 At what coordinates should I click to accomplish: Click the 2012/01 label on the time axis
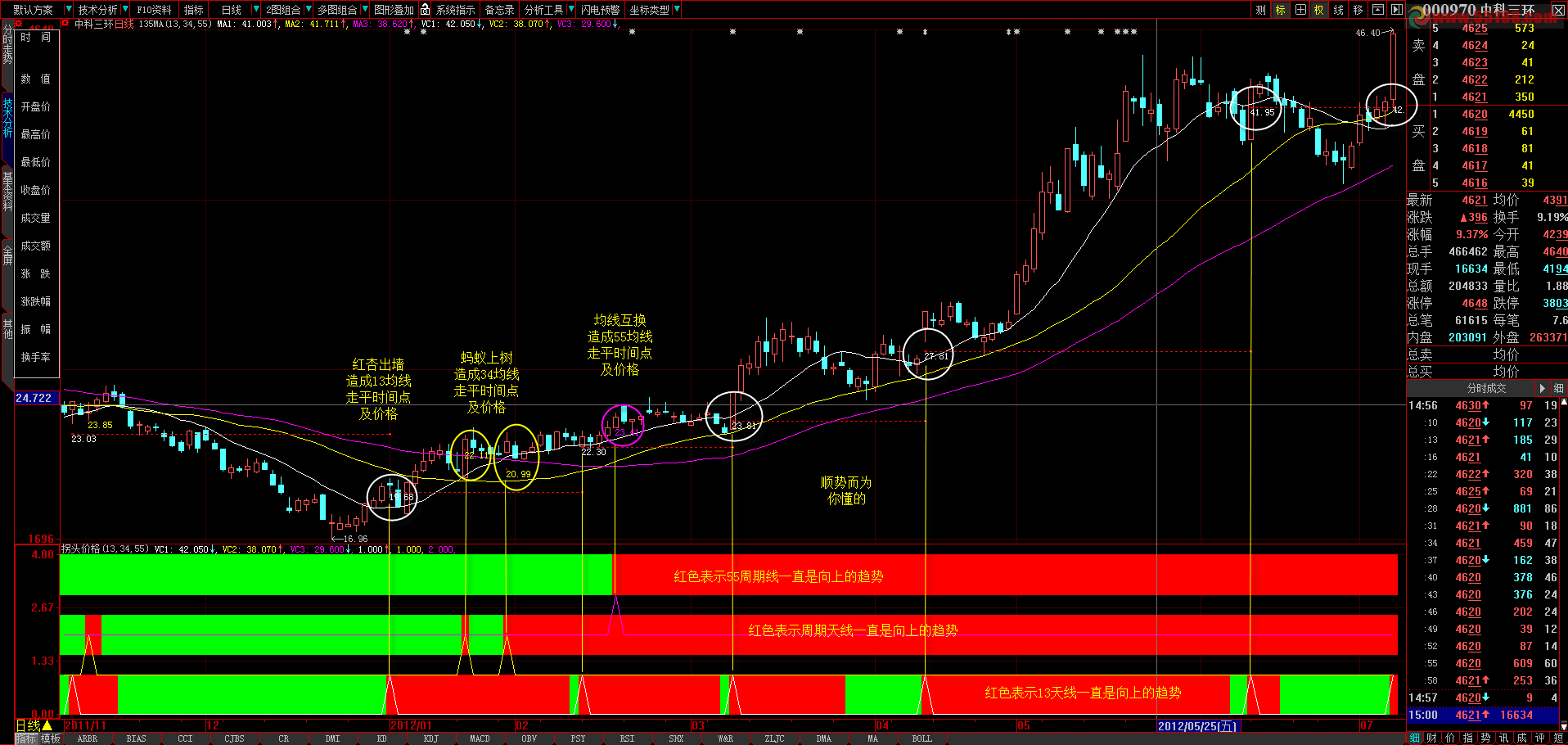[410, 726]
